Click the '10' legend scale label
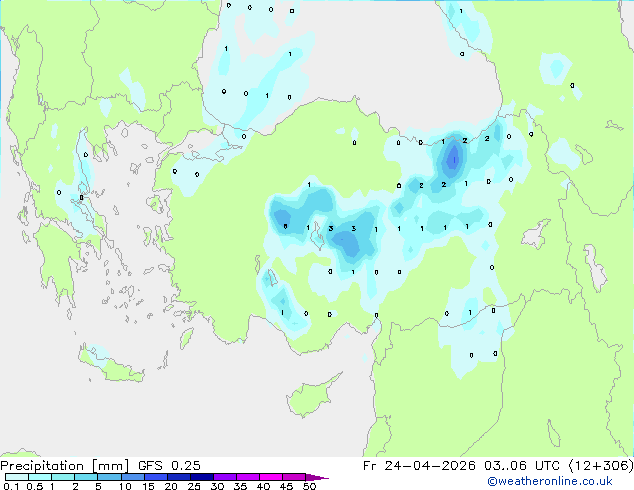This screenshot has height=490, width=634. (x=125, y=486)
